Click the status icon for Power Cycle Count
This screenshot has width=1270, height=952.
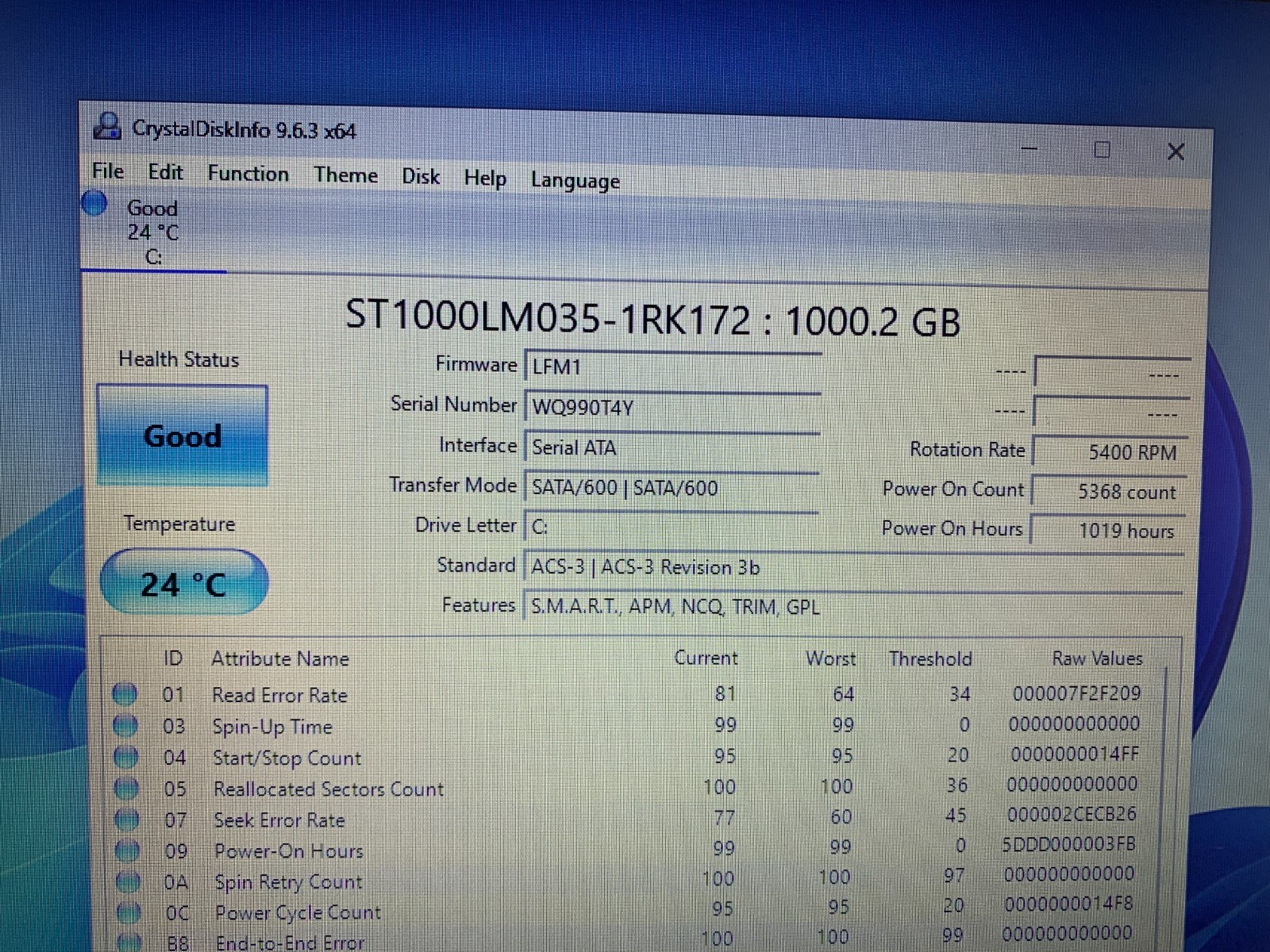pos(129,912)
